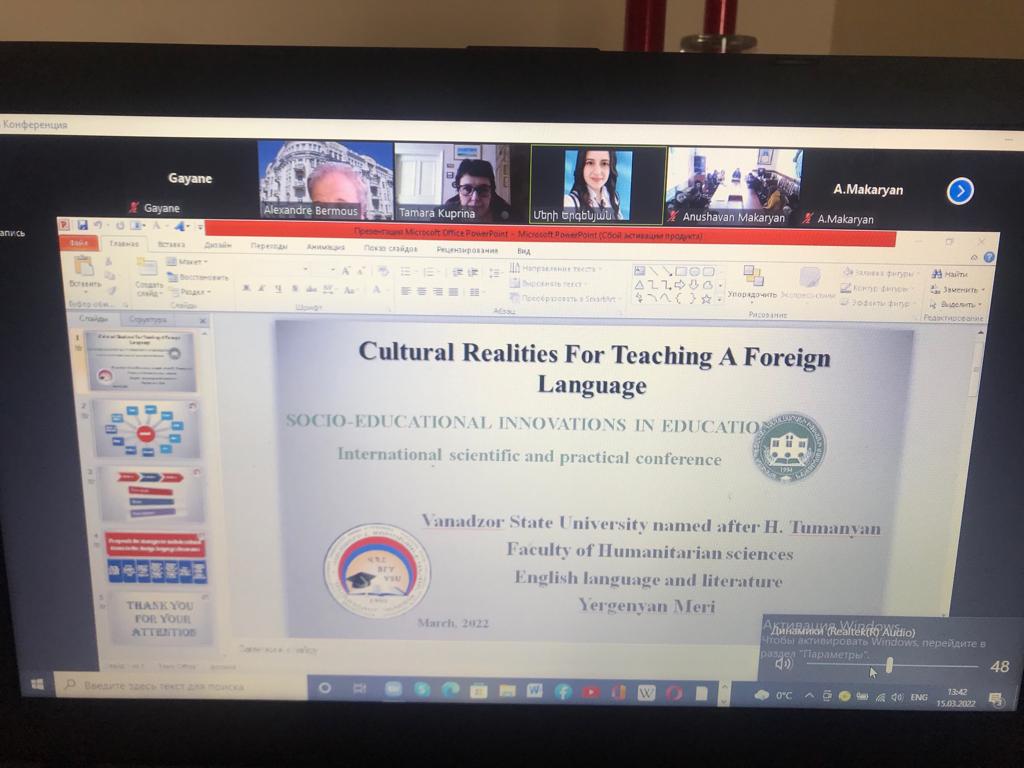Switch to the Вставка (Insert) tab
1024x768 pixels.
pos(171,244)
